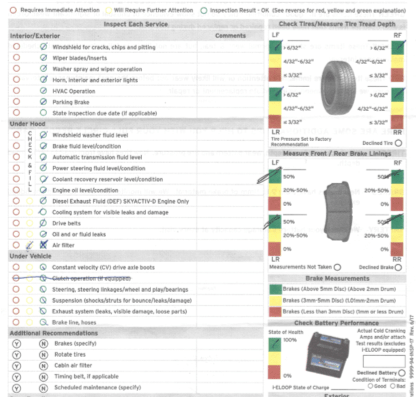Mark the yellow circle for Drive belts
The height and width of the screenshot is (397, 416).
tap(30, 223)
